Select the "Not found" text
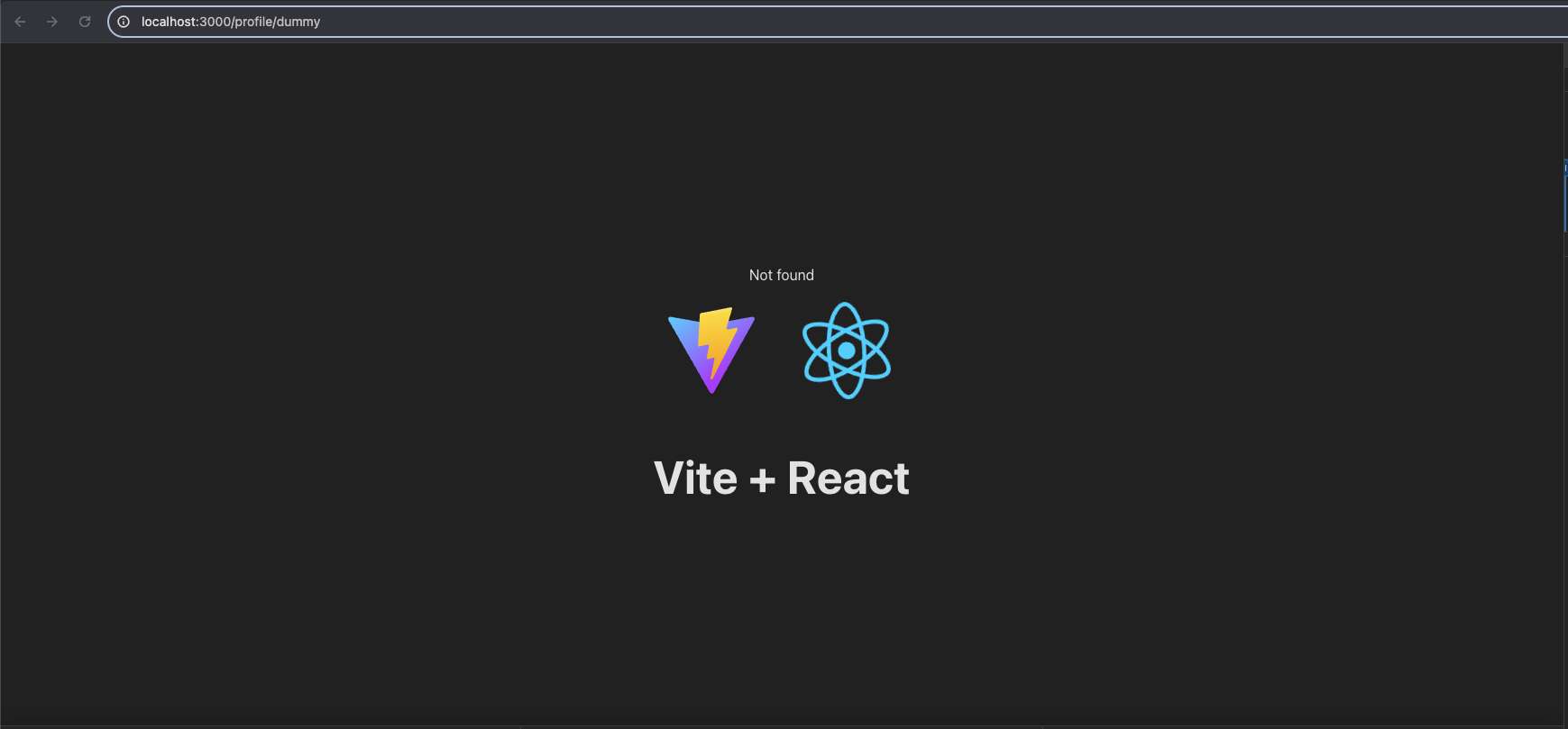1568x729 pixels. pyautogui.click(x=782, y=275)
